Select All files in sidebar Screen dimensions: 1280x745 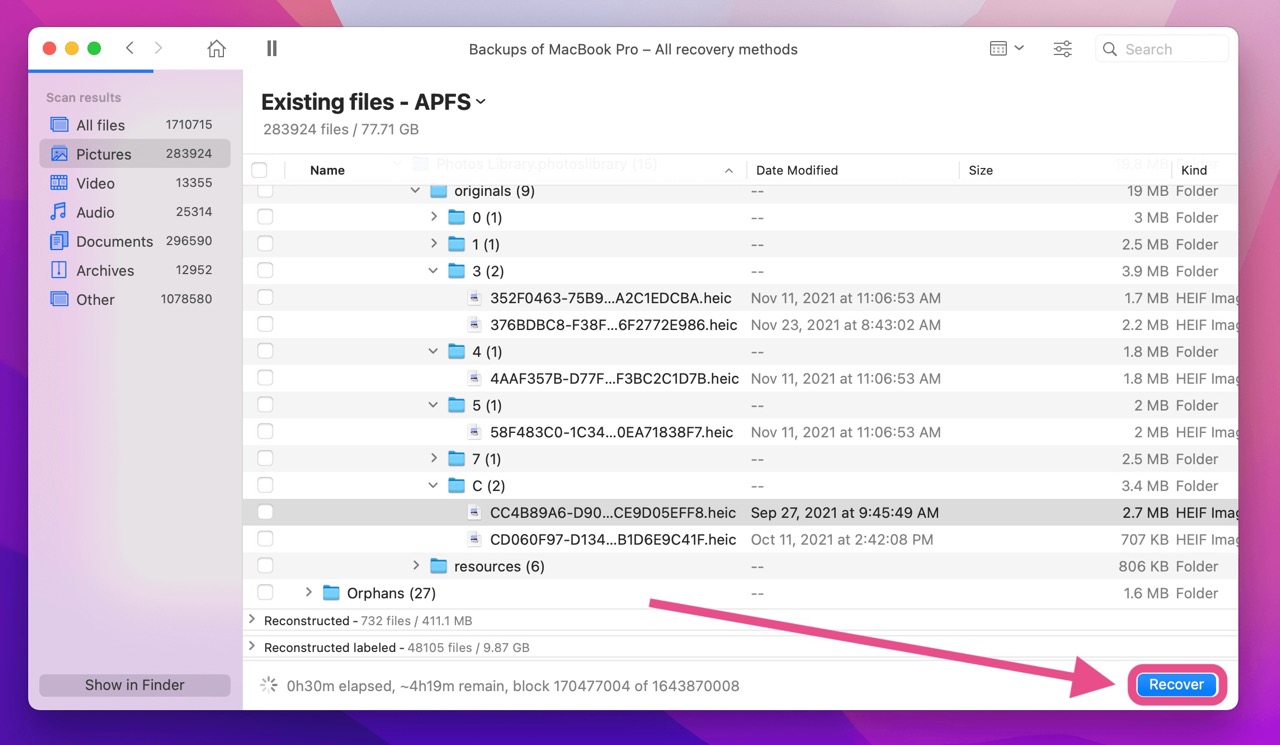[x=134, y=125]
